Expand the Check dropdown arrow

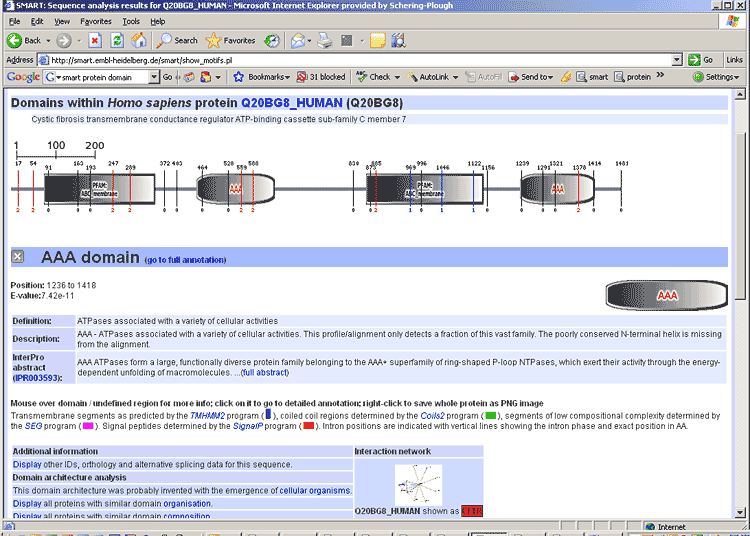(x=397, y=77)
